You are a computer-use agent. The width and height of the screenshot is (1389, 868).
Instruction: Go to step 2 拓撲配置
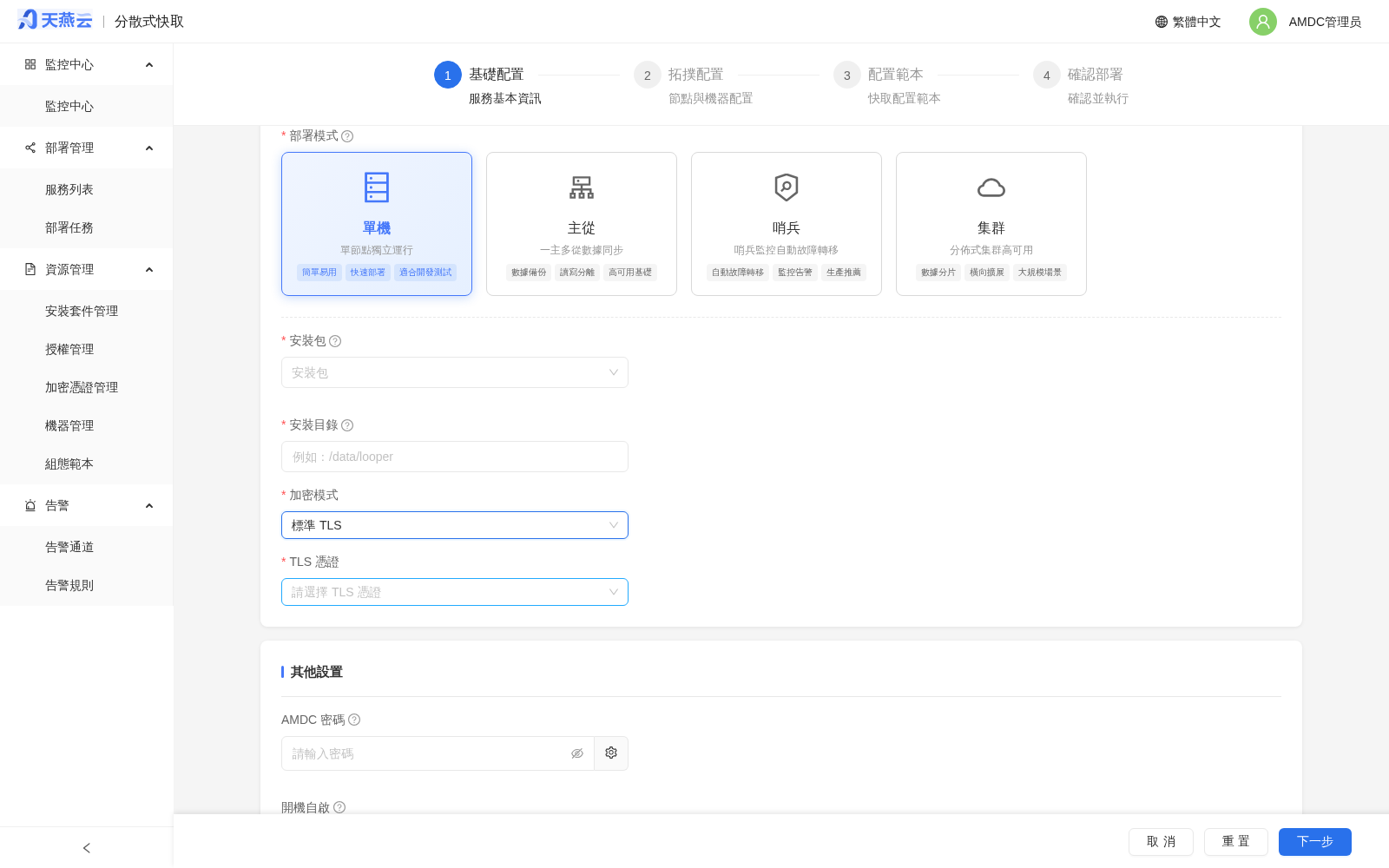coord(694,85)
